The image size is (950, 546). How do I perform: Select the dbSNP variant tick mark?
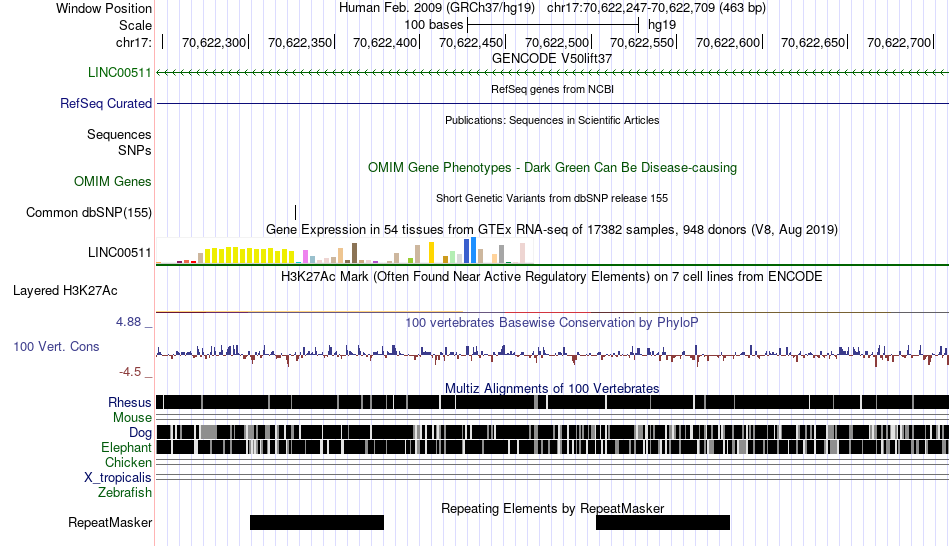click(296, 212)
